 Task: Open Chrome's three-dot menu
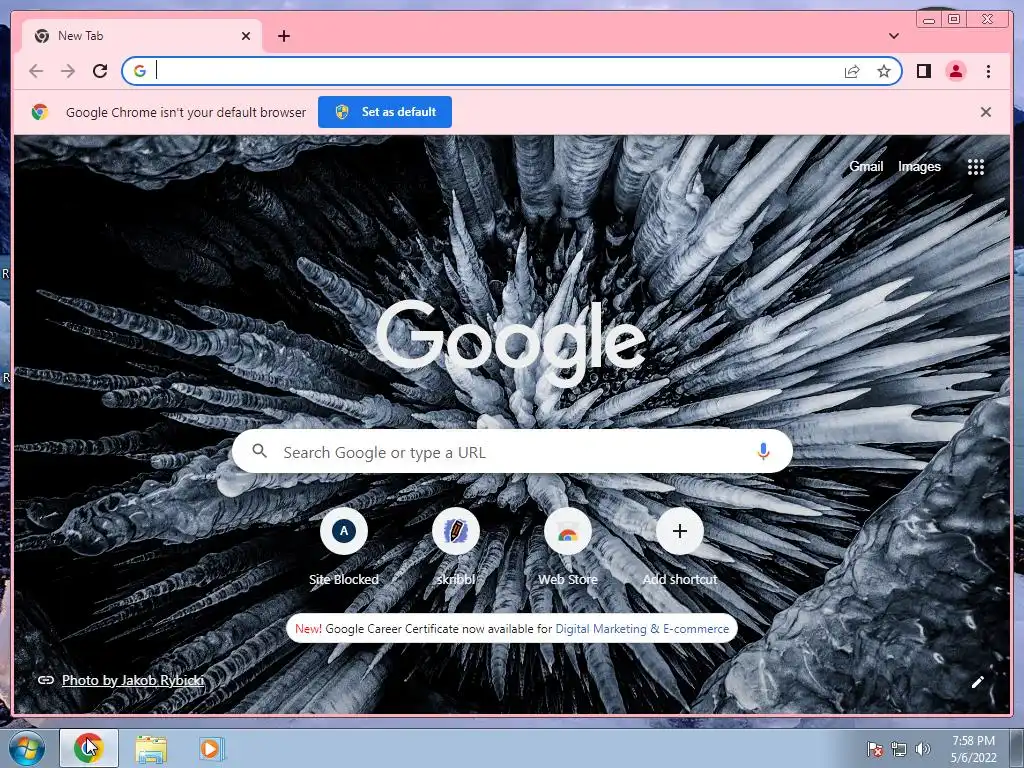point(988,71)
